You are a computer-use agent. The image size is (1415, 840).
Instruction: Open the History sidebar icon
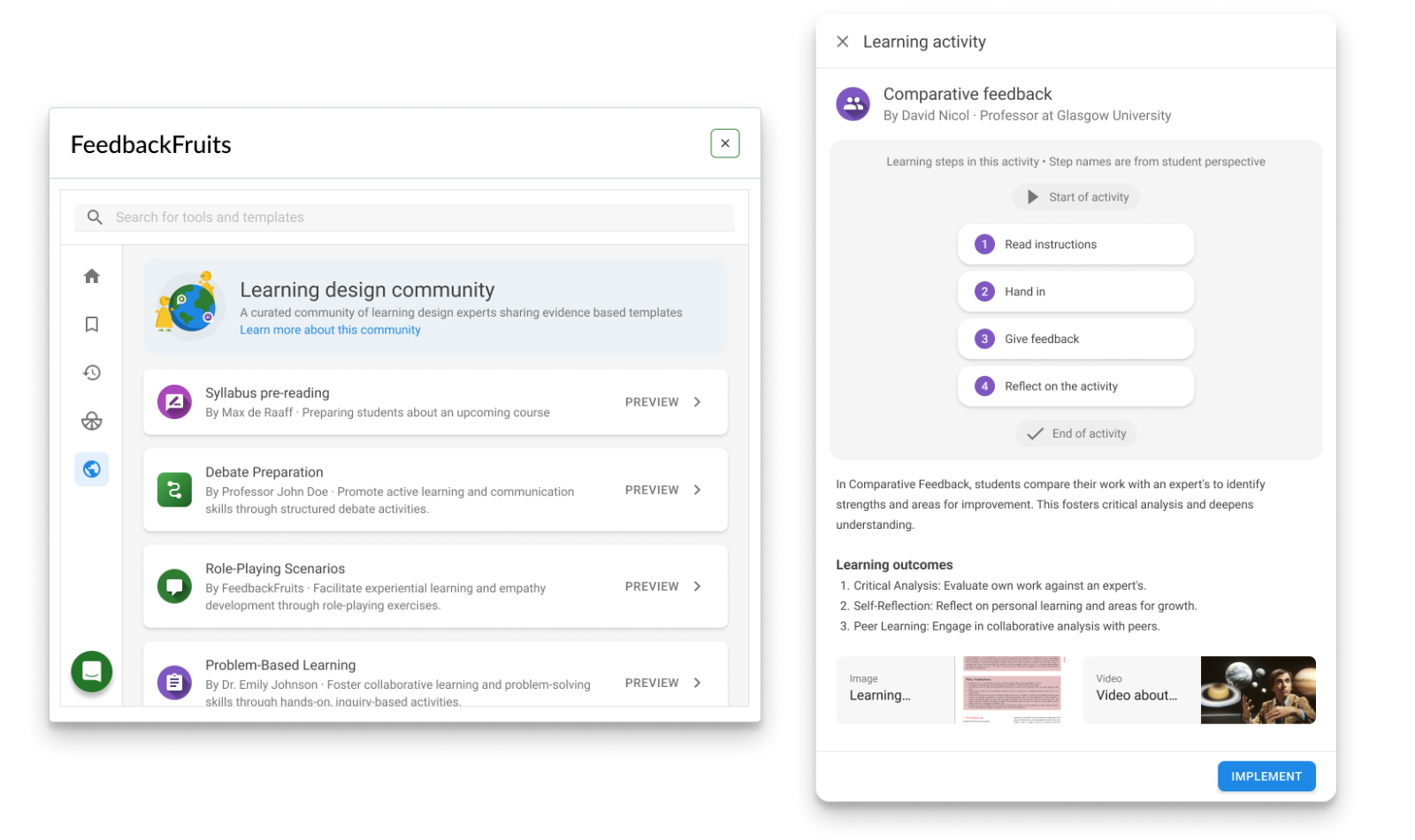tap(92, 372)
